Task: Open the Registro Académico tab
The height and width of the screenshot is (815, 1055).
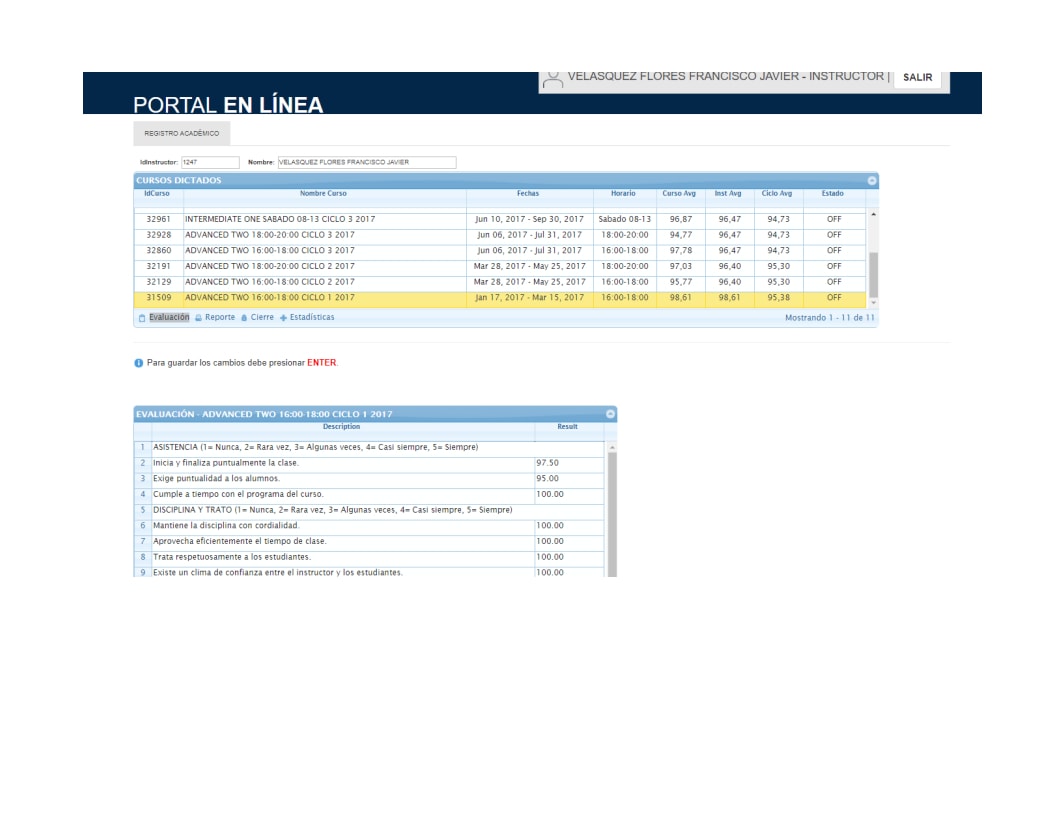Action: point(182,133)
